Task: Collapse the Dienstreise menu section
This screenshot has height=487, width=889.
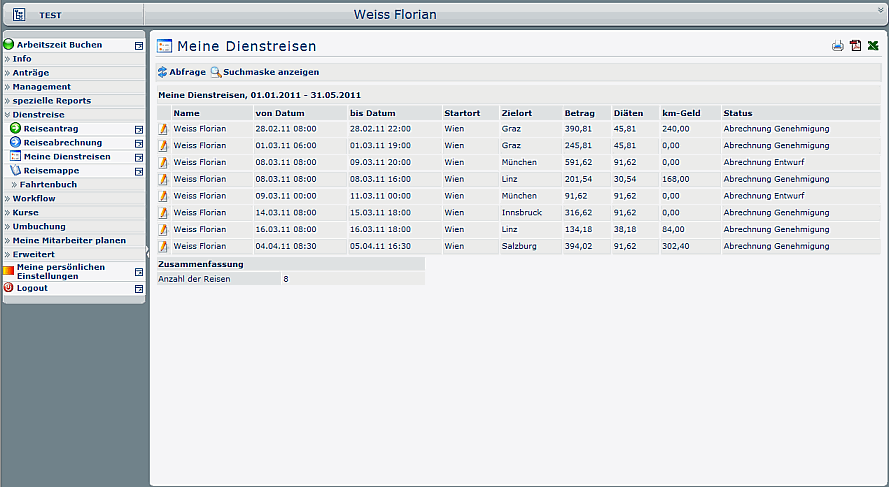Action: 38,115
